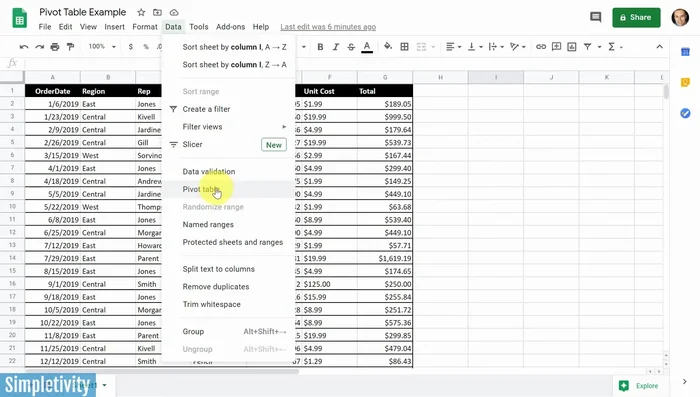The image size is (700, 397).
Task: Select Data validation
Action: click(228, 171)
